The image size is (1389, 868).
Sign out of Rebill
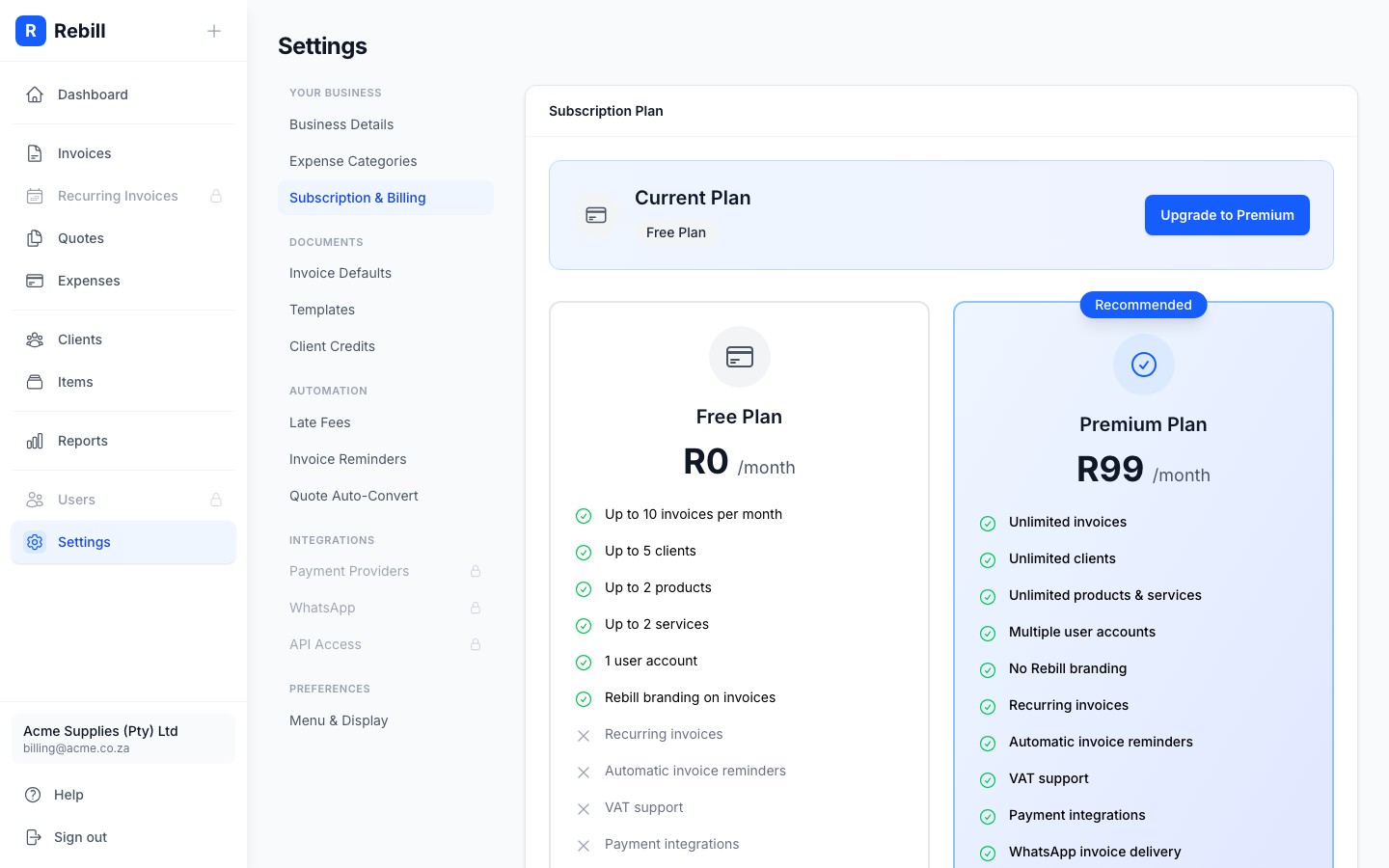[80, 837]
